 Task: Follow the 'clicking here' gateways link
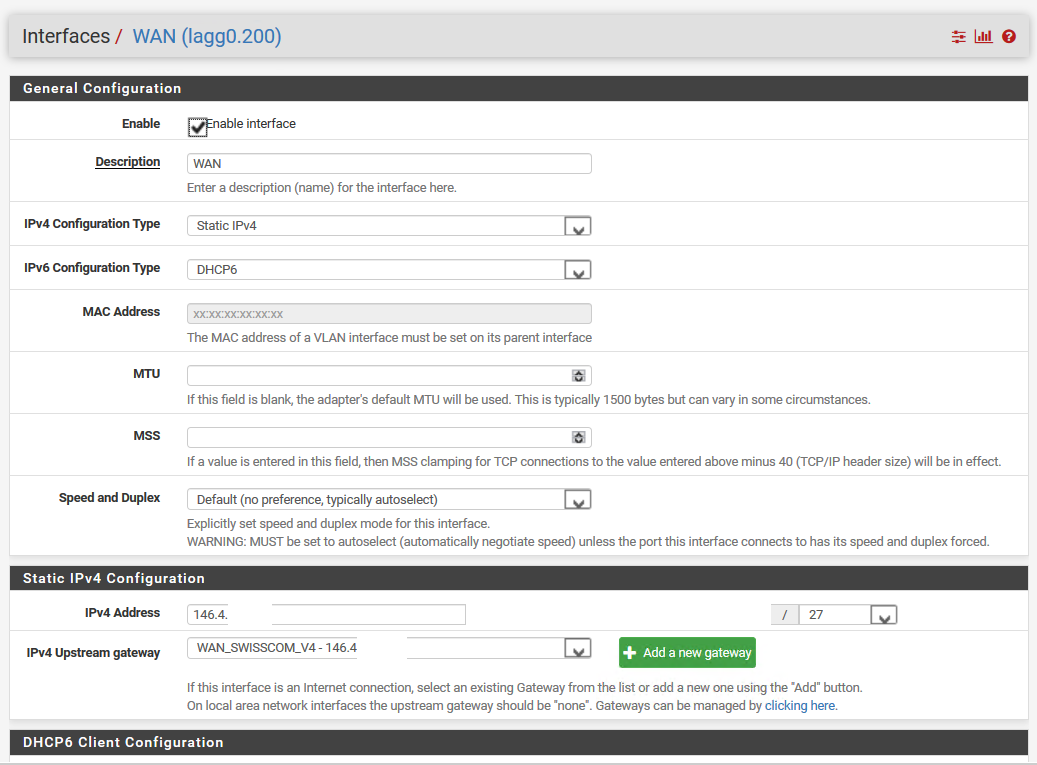coord(800,705)
